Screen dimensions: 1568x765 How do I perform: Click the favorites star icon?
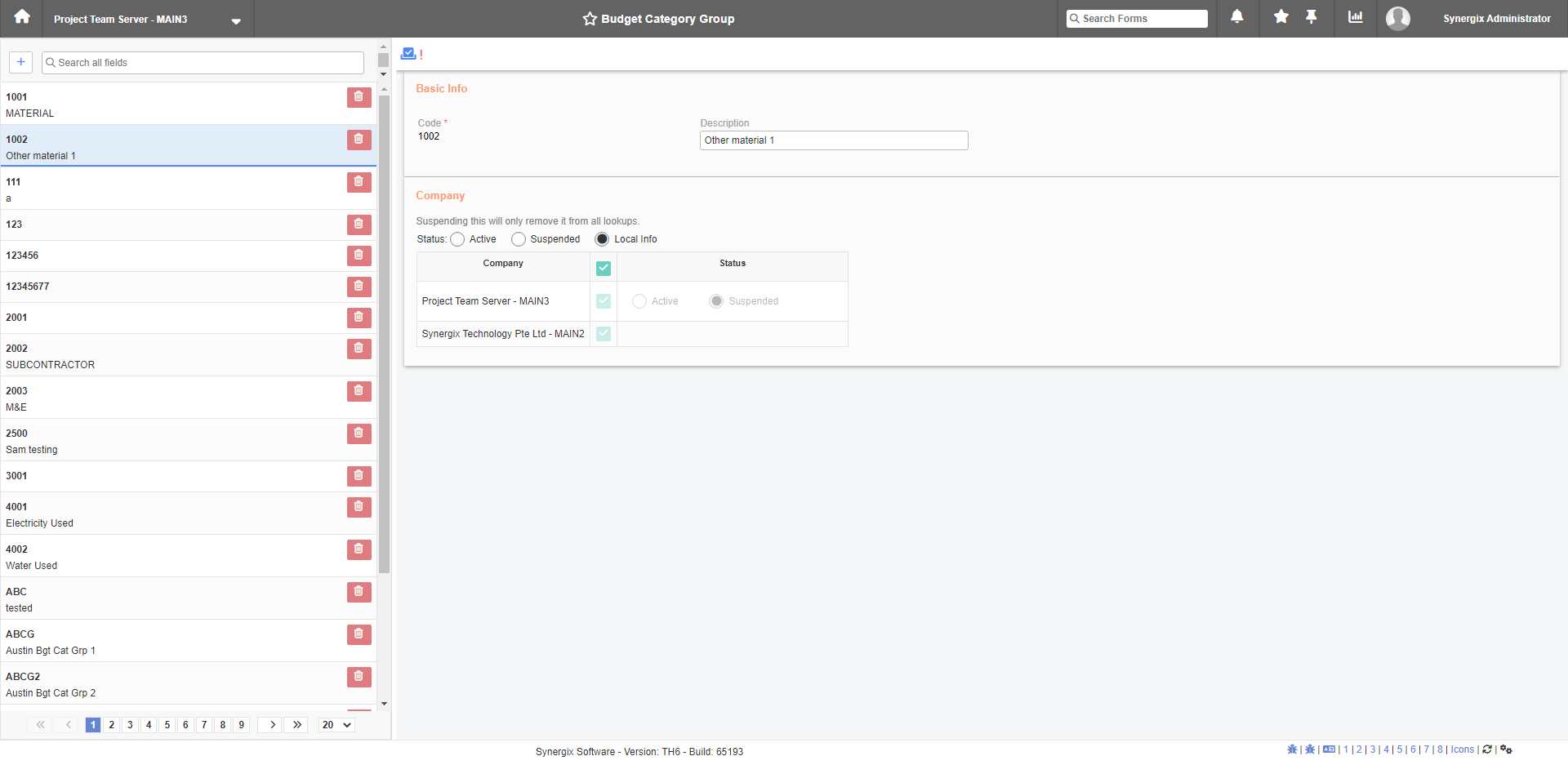pyautogui.click(x=1280, y=17)
